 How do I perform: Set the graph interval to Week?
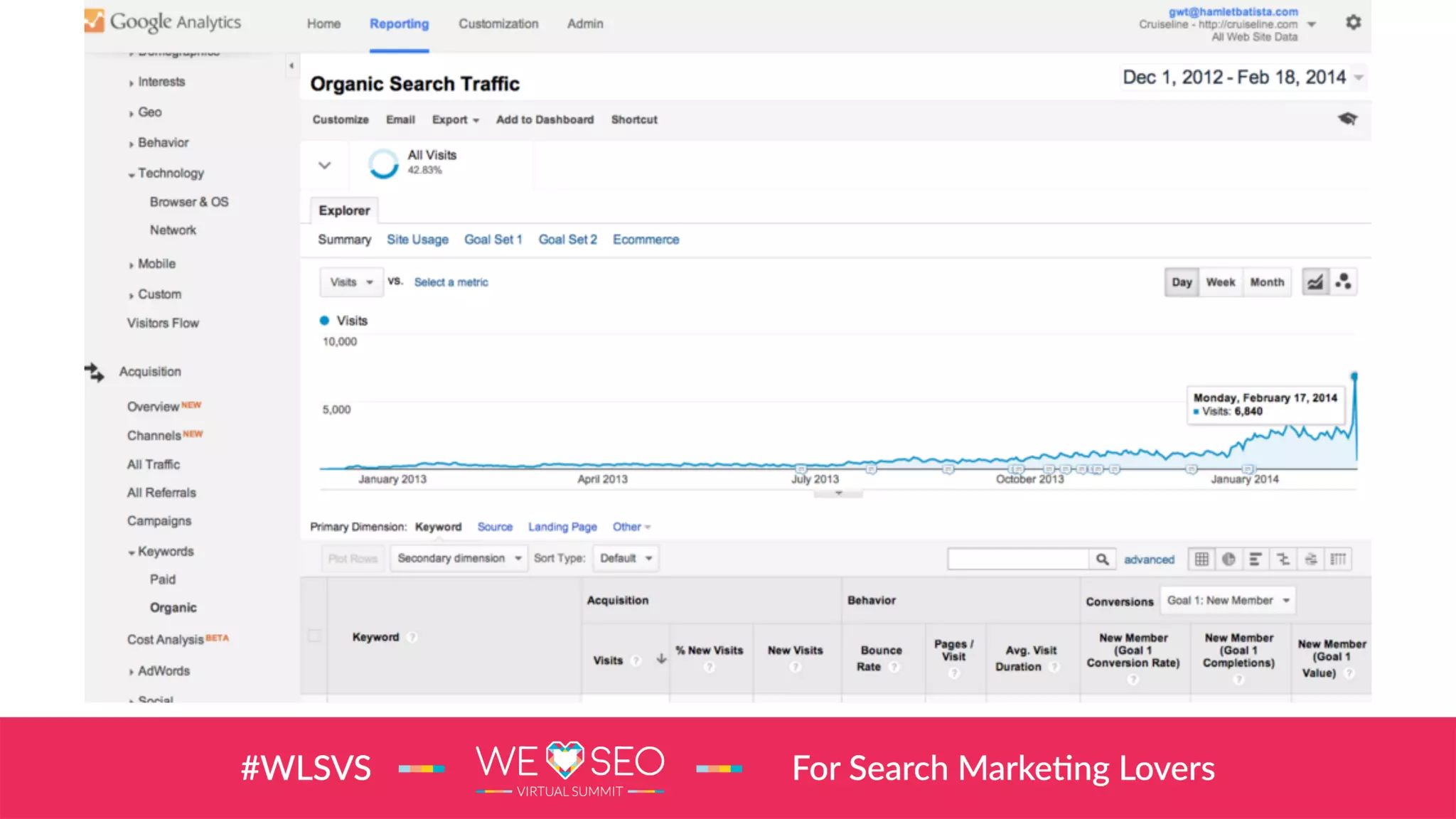point(1220,282)
